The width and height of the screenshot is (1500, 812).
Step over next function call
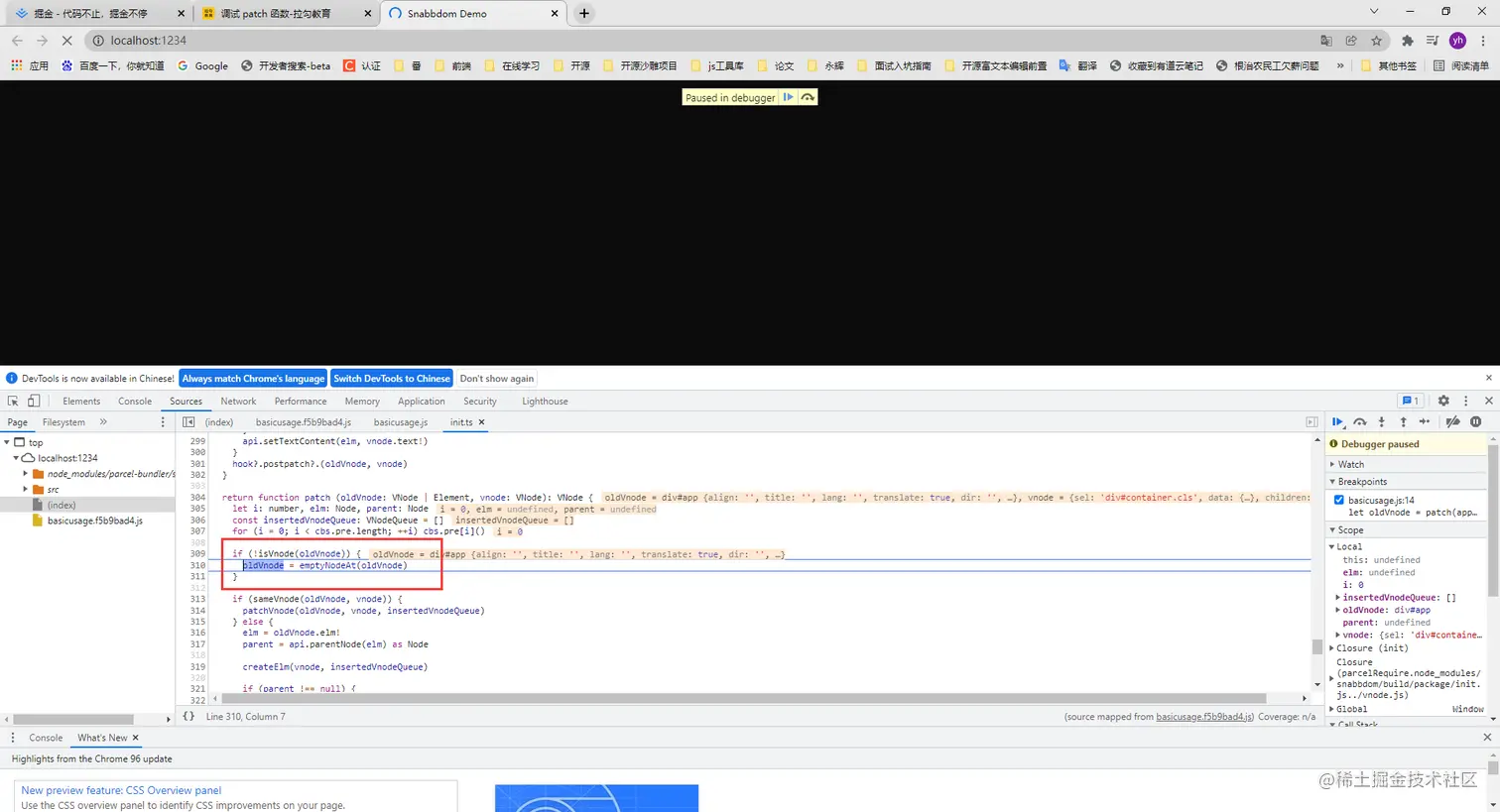point(1360,422)
